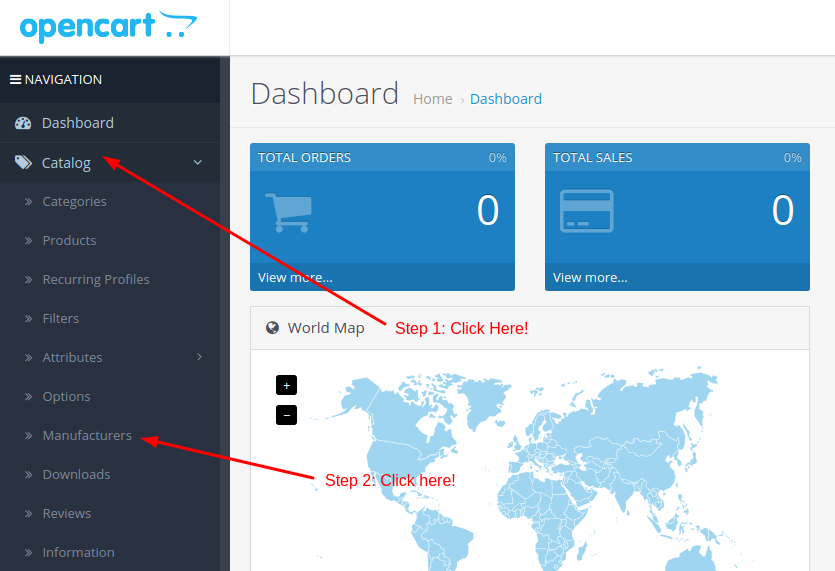Click the credit card icon in Total Sales
The height and width of the screenshot is (571, 835).
pos(587,211)
